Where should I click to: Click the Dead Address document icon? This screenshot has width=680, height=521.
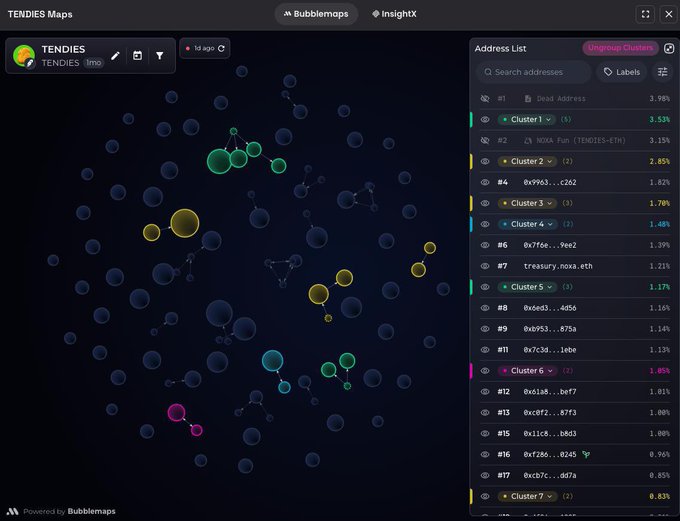[528, 98]
